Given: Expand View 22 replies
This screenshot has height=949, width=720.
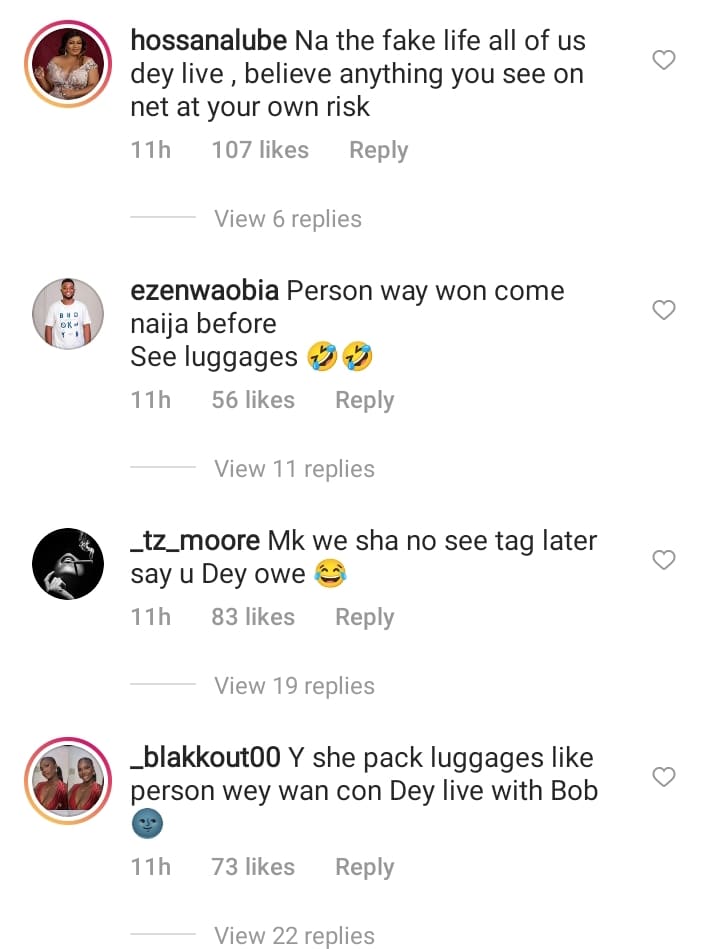Looking at the screenshot, I should tap(295, 936).
